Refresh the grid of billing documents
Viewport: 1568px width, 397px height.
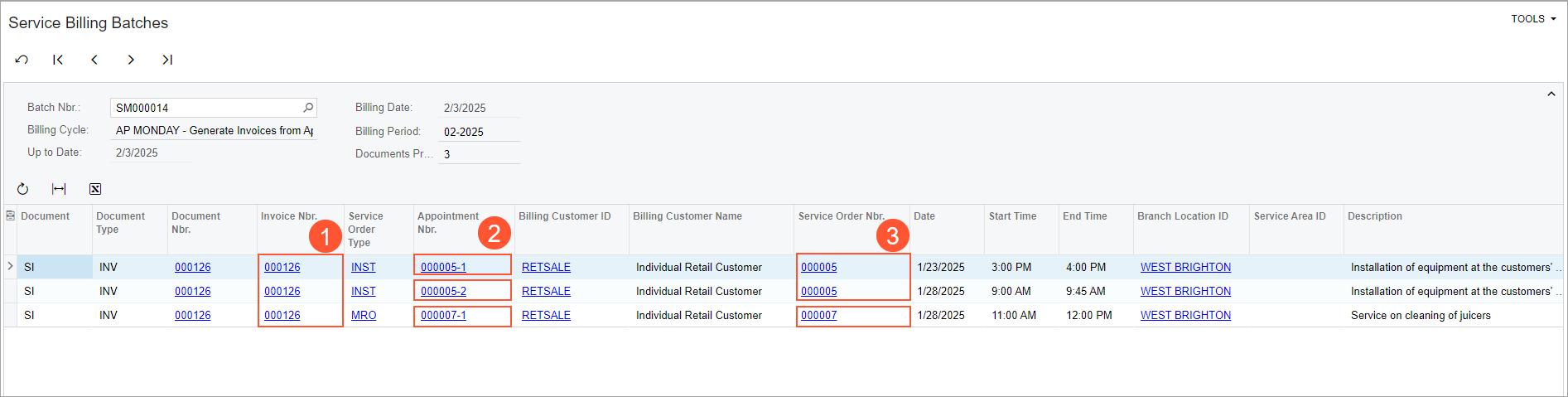[x=22, y=189]
